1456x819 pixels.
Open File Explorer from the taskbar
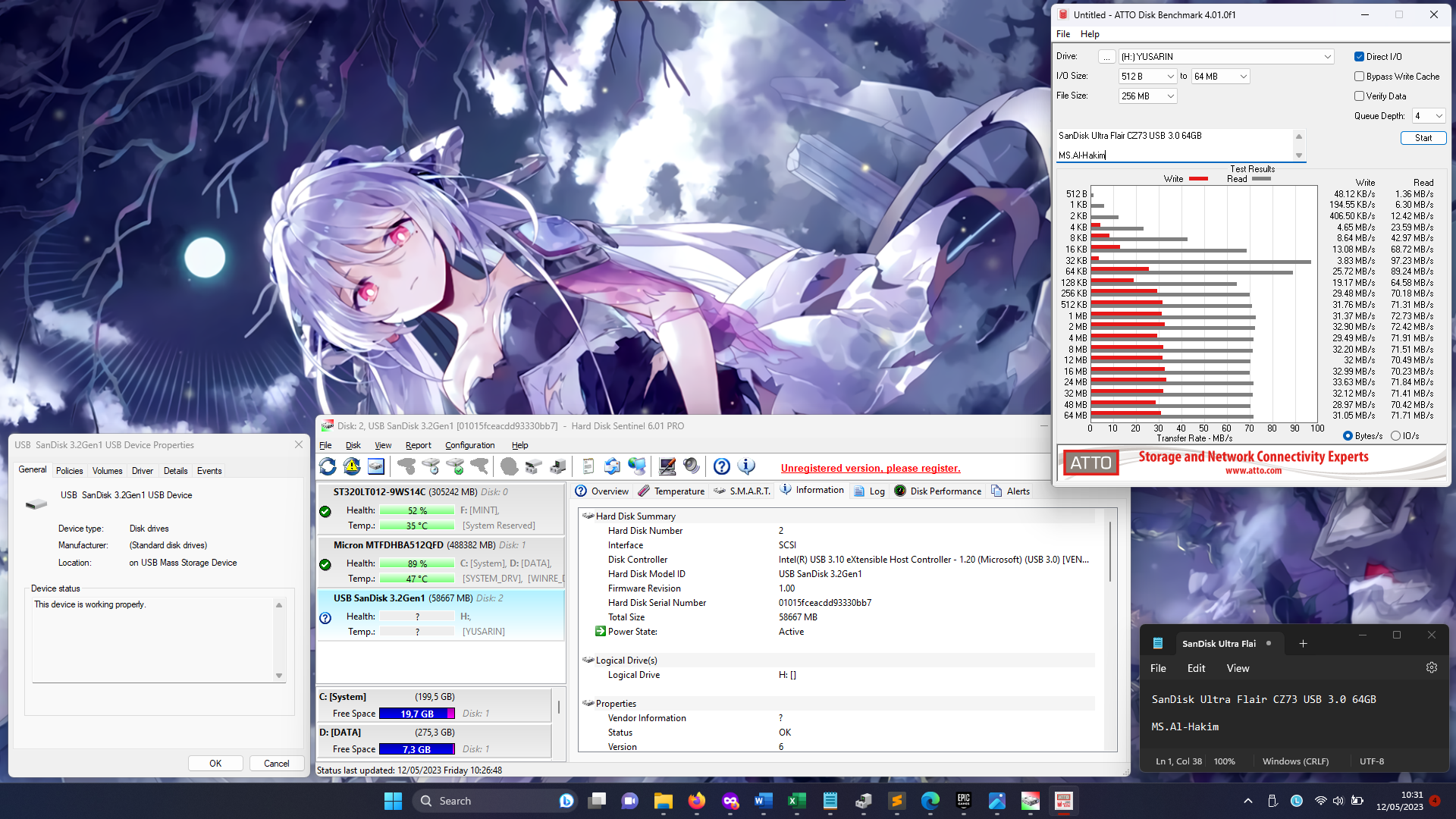coord(663,801)
